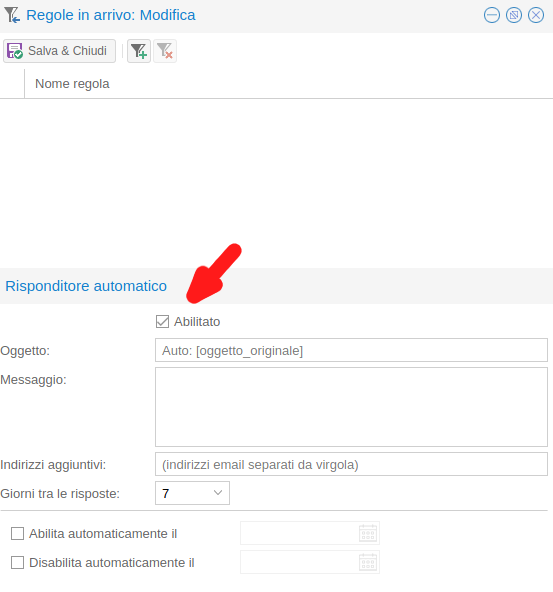Minimize the Regole in arrivo window
The height and width of the screenshot is (592, 553).
(492, 15)
